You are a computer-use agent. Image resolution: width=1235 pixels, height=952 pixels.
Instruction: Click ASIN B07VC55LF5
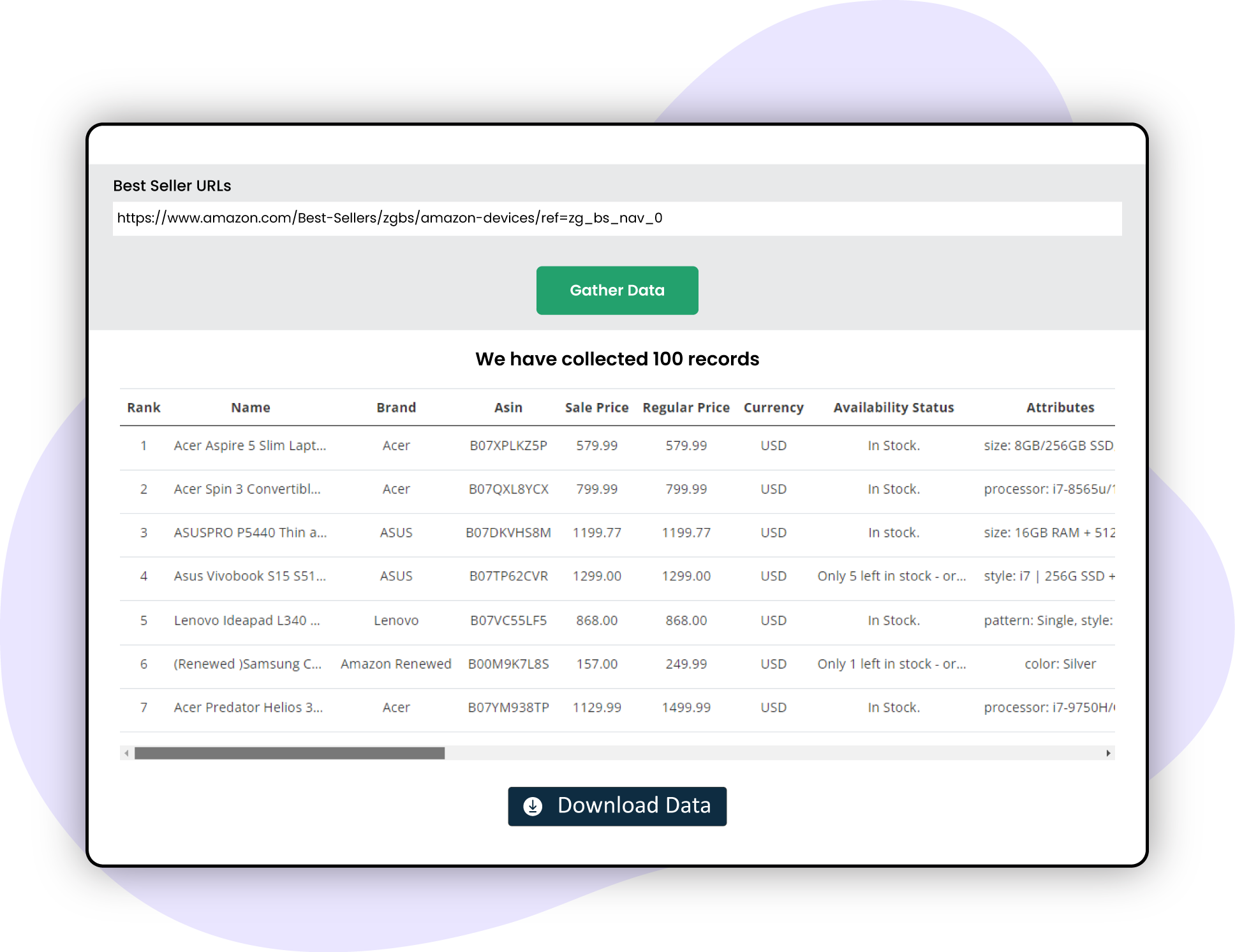click(x=508, y=620)
